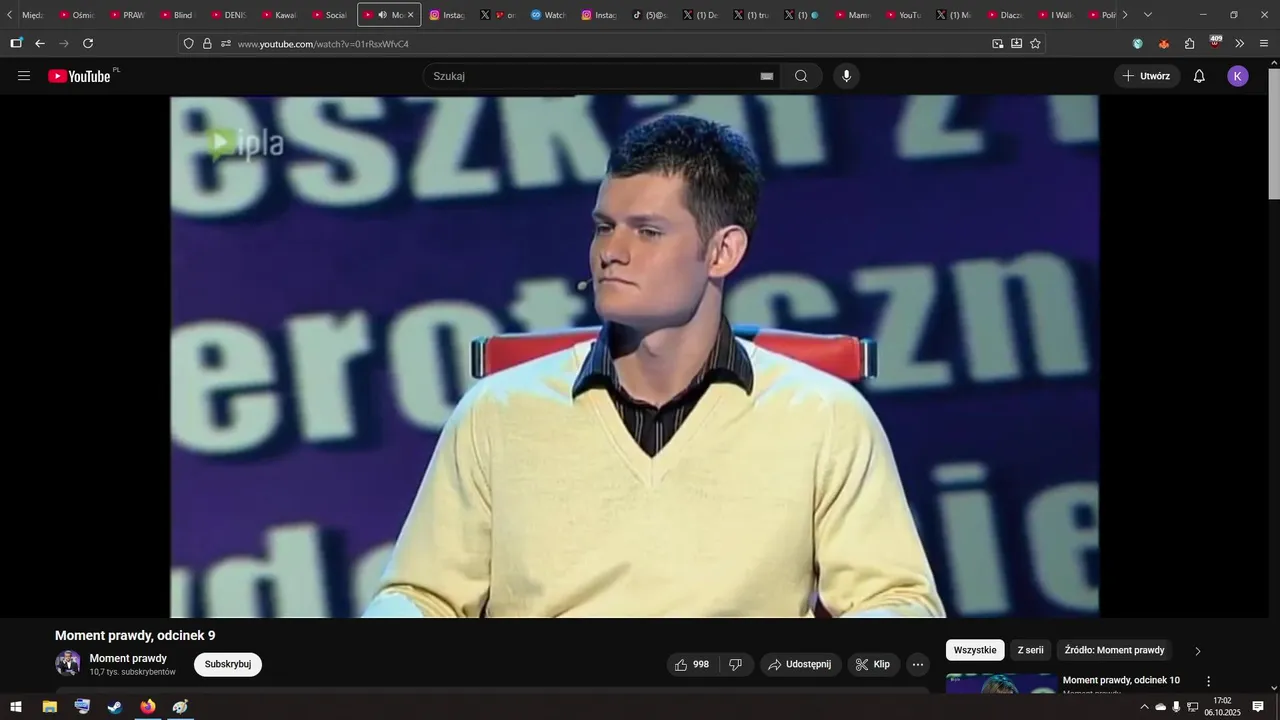The width and height of the screenshot is (1280, 720).
Task: Go back with the browser back arrow
Action: point(40,43)
